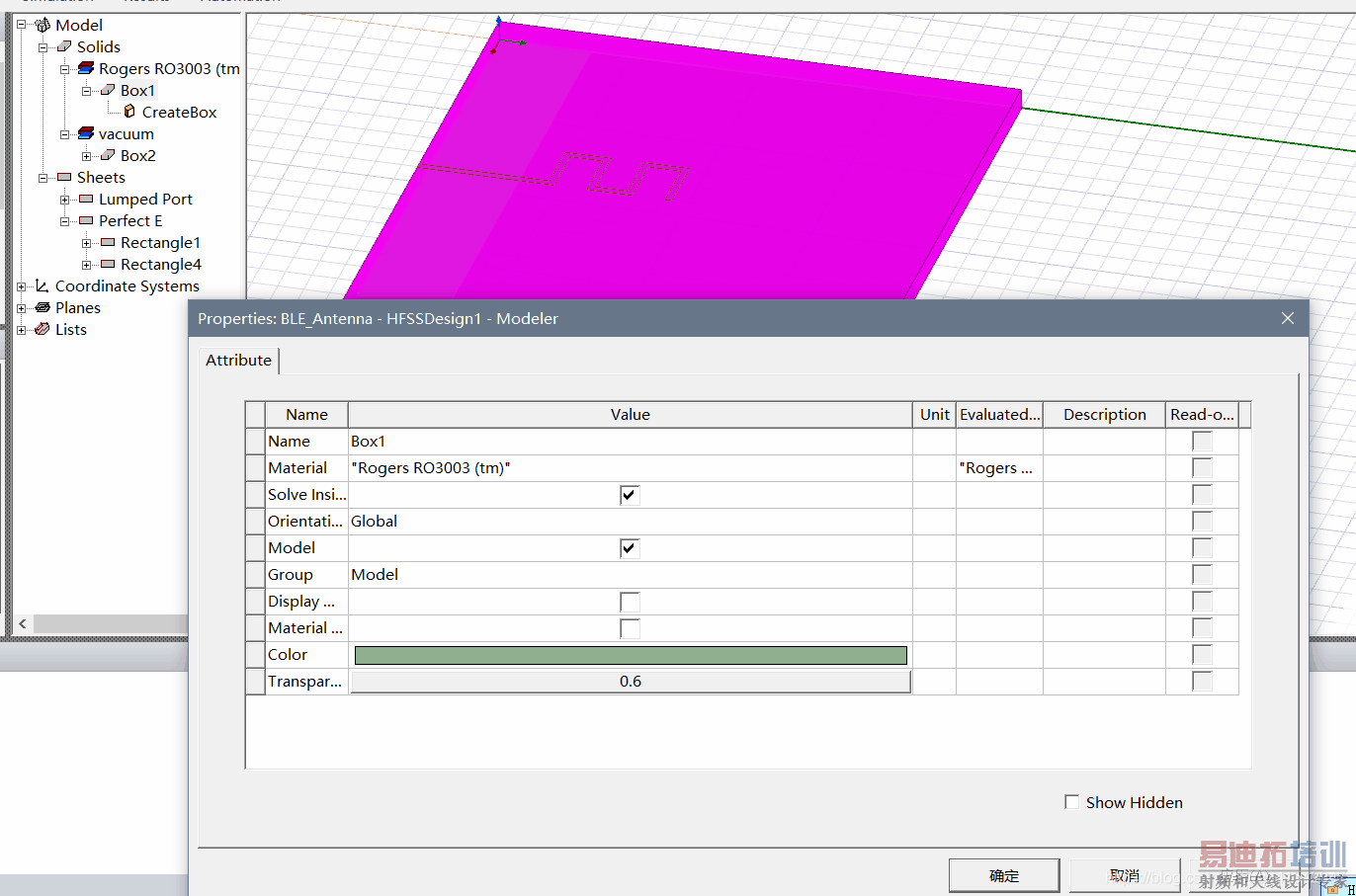Click the CreateBox command icon
This screenshot has width=1356, height=896.
[x=129, y=112]
